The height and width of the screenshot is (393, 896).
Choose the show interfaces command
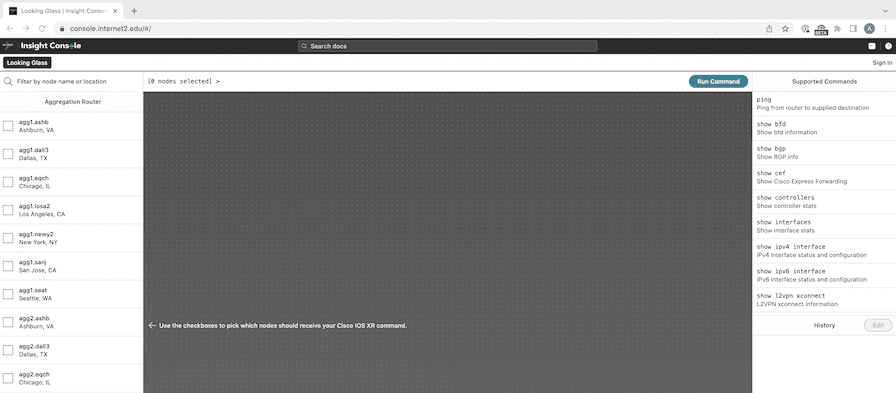[824, 226]
